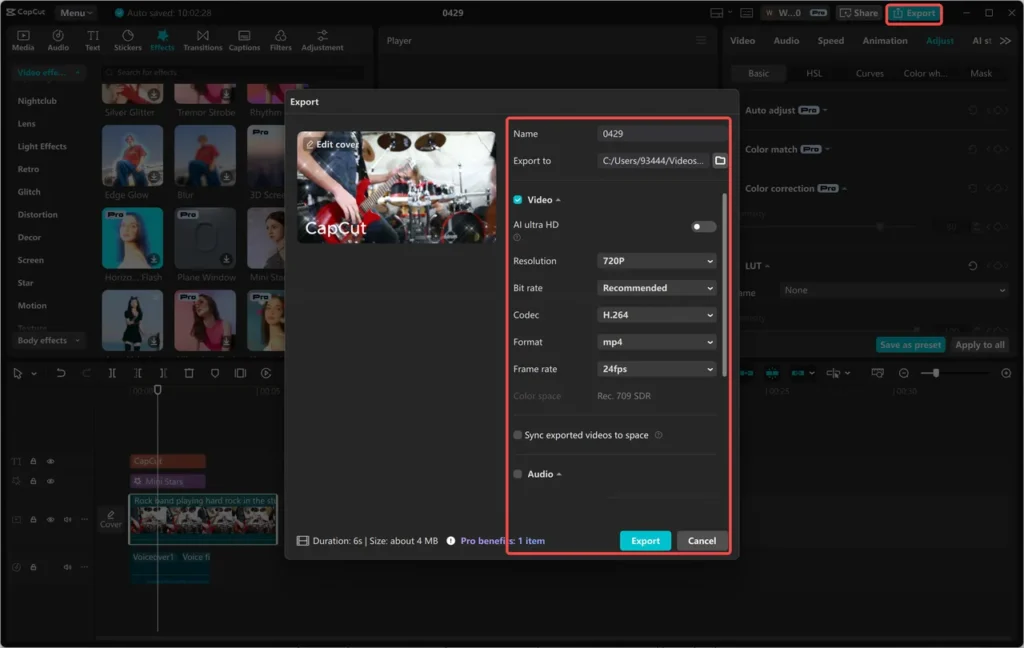Open the Text tool panel

coord(93,40)
